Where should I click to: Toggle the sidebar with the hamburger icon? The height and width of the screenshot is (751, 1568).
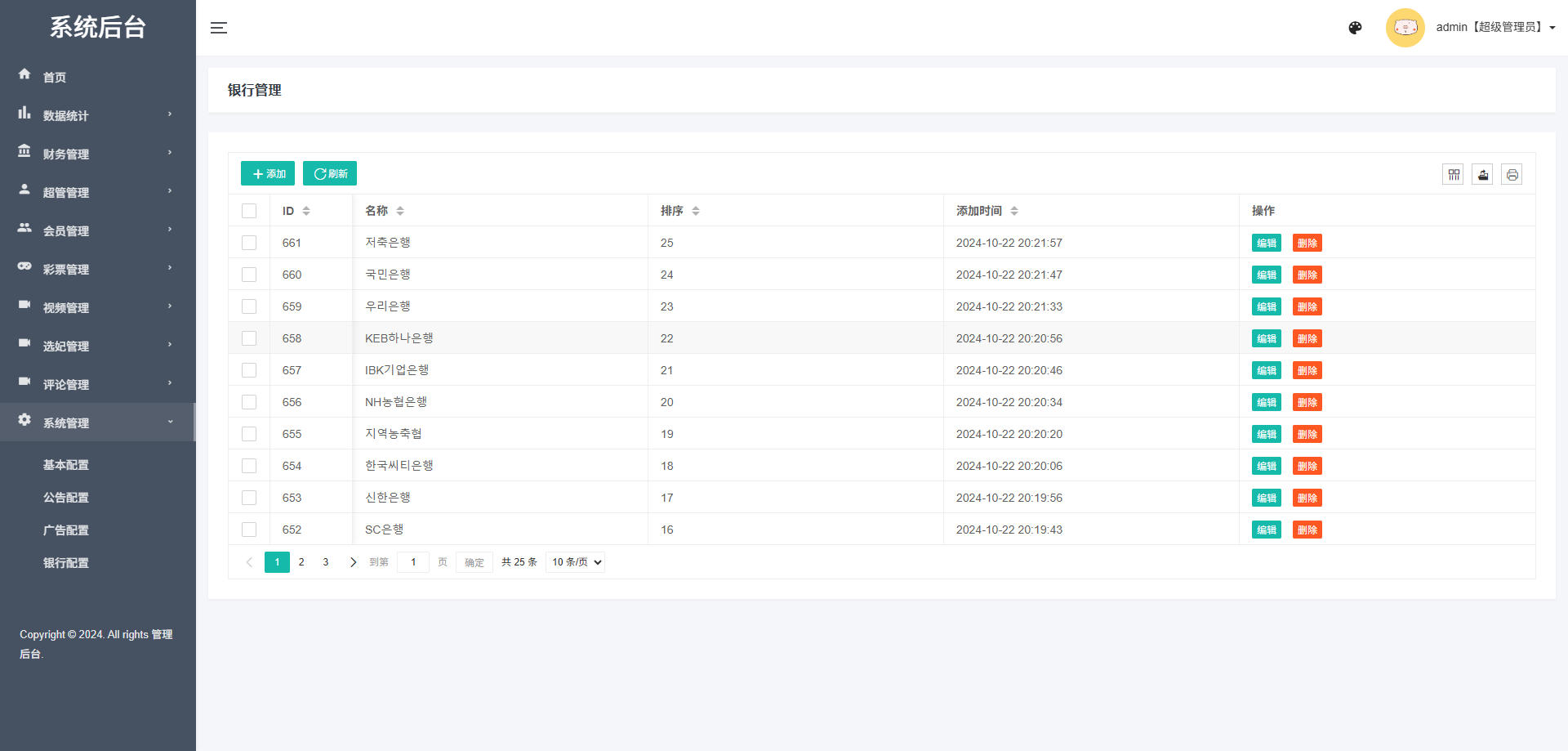[x=219, y=27]
